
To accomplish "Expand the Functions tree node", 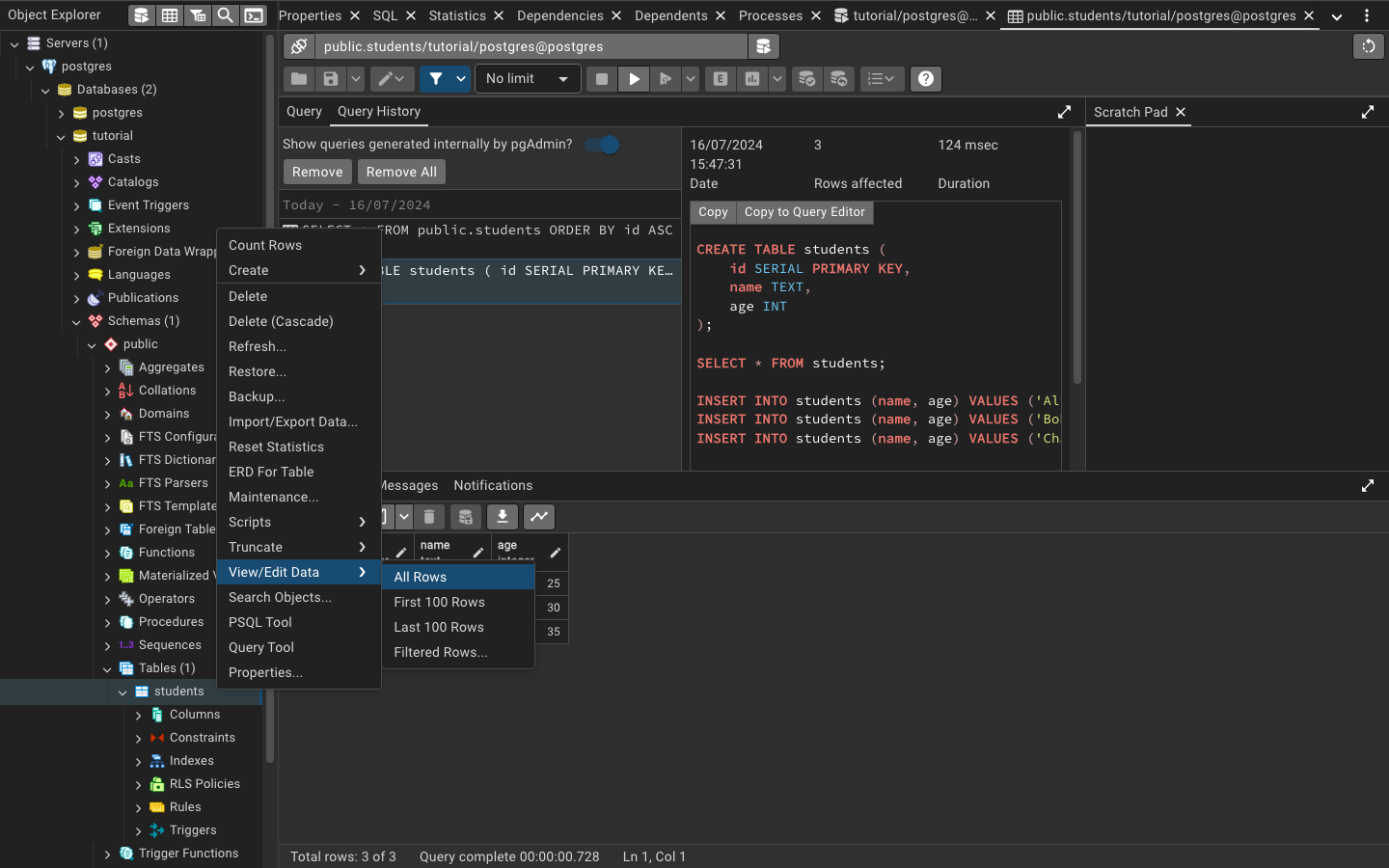I will (x=108, y=553).
